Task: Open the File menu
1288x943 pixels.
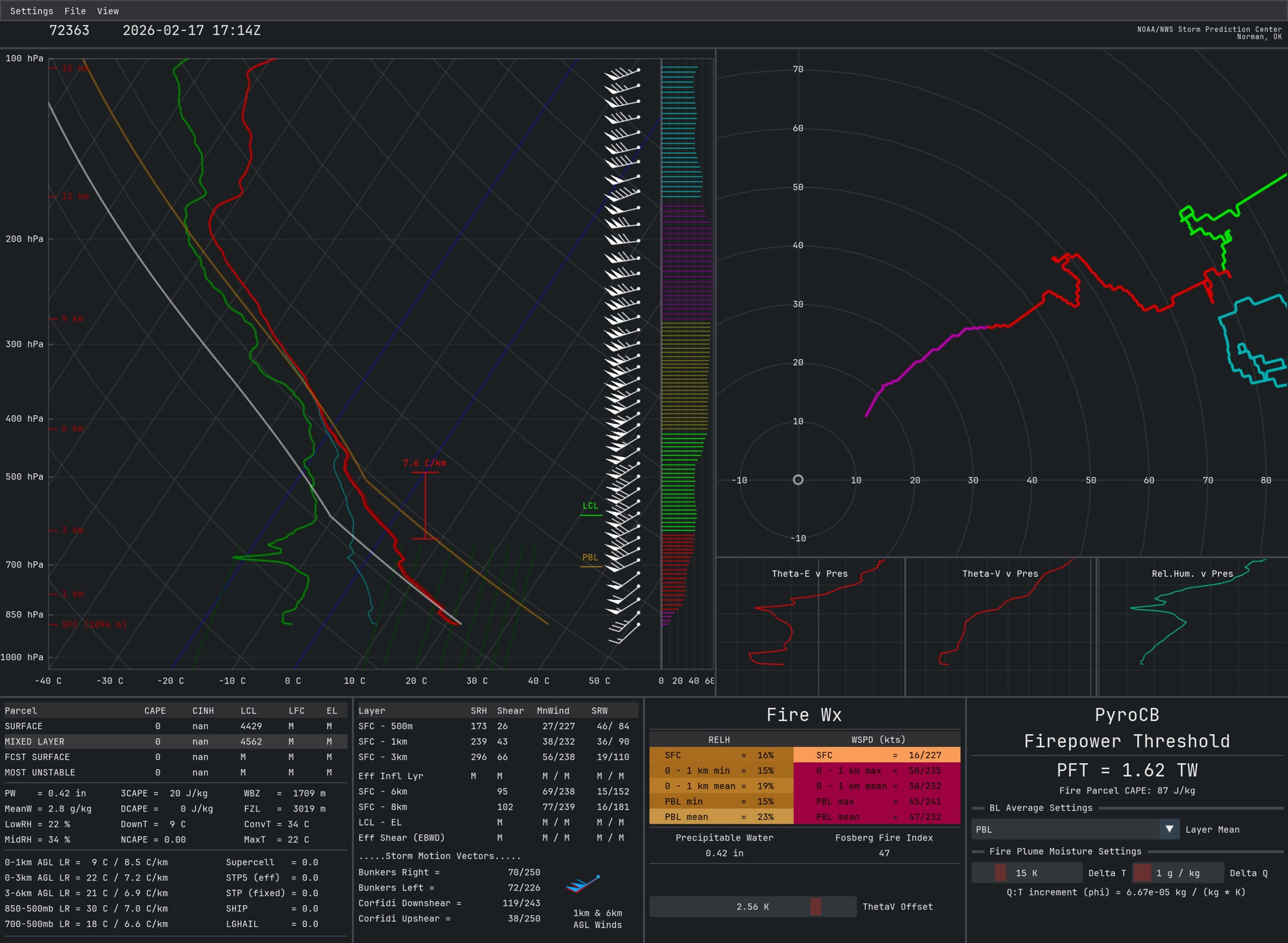Action: tap(75, 11)
